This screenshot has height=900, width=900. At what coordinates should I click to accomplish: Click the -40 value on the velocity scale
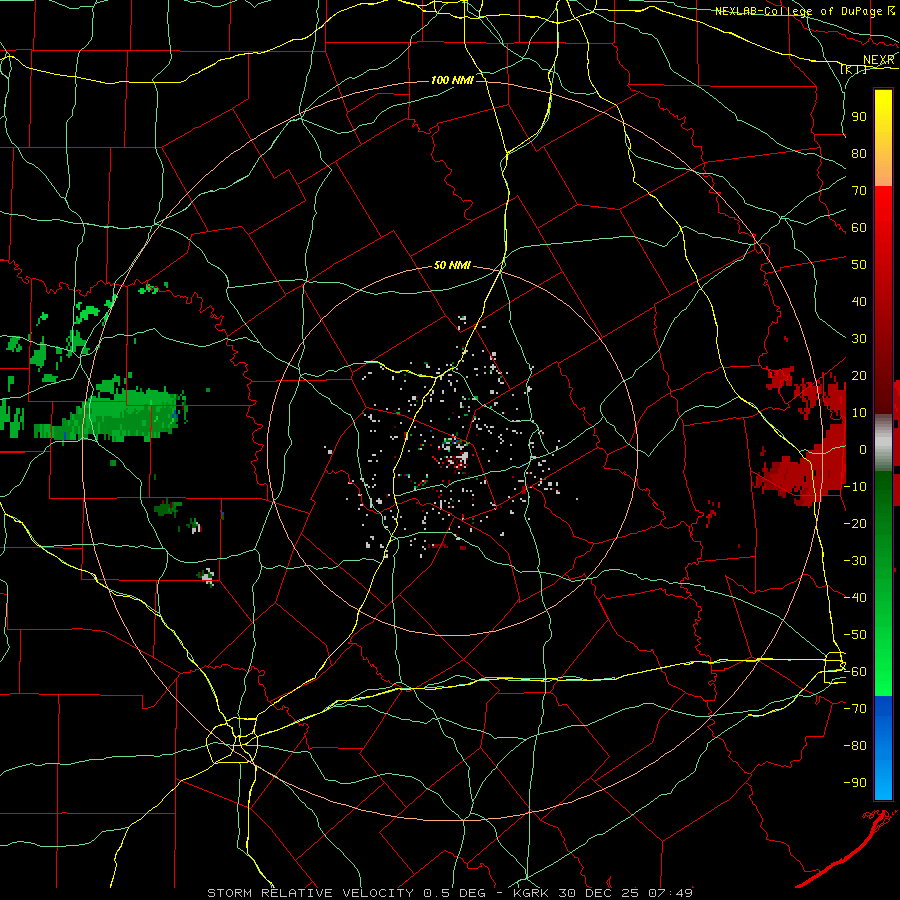click(855, 598)
